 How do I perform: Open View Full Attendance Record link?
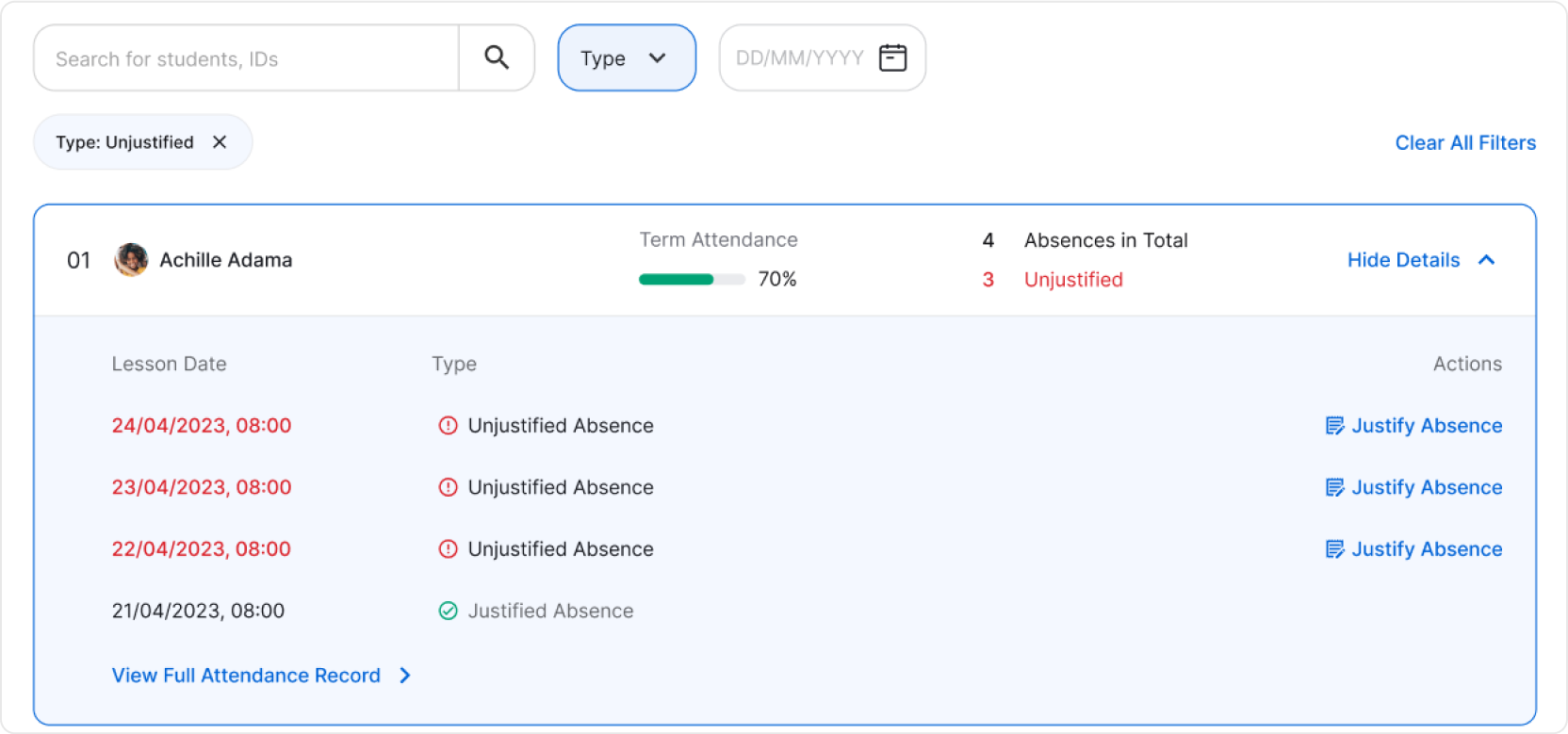pyautogui.click(x=246, y=676)
